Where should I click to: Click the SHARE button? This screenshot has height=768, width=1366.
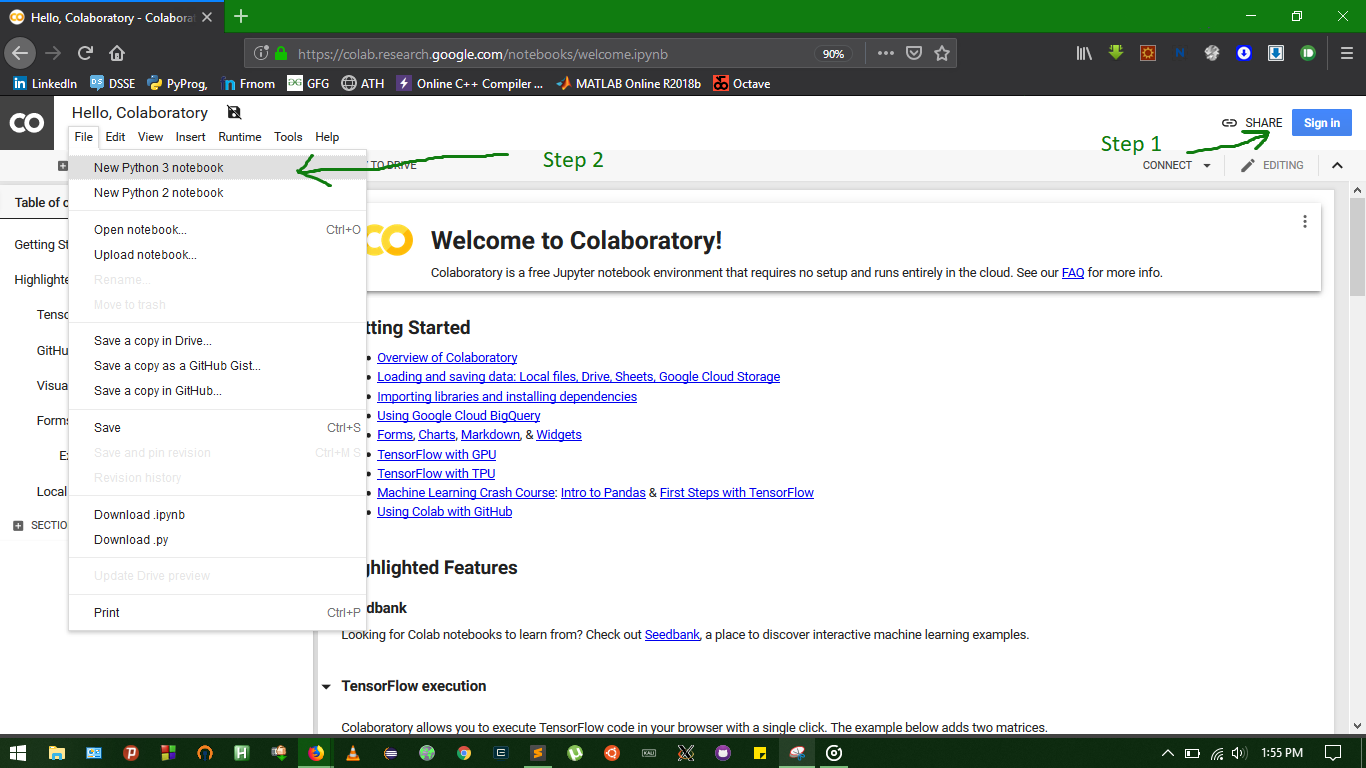click(x=1263, y=123)
